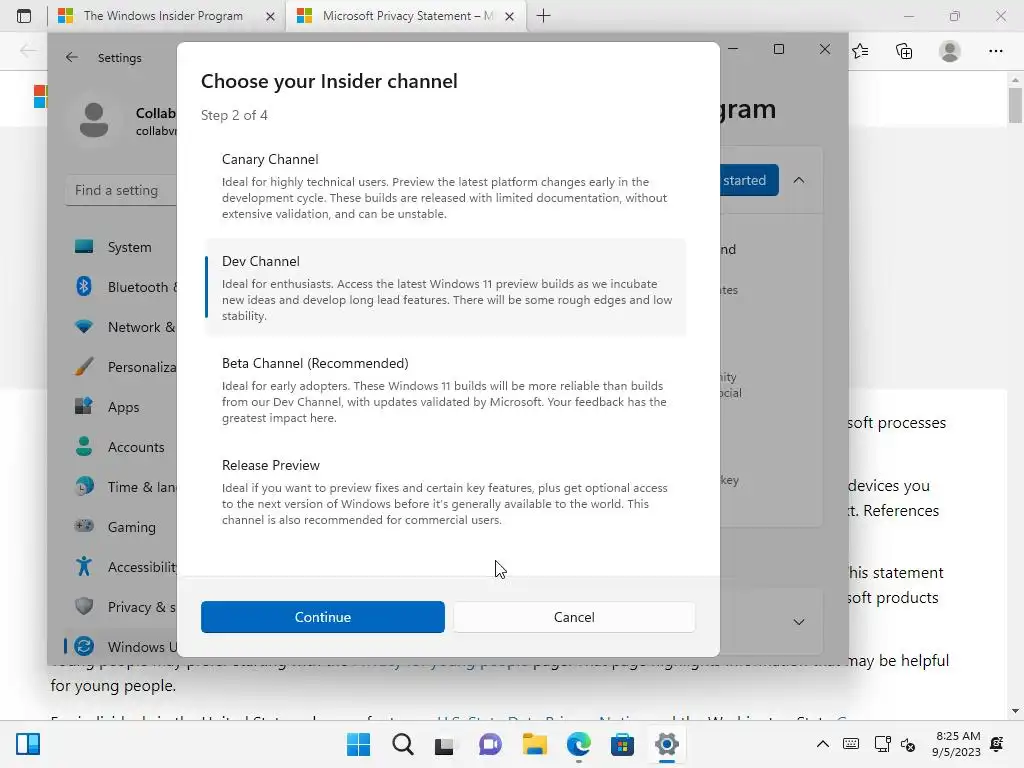Screen dimensions: 1024x768
Task: Close the Microsoft Privacy Statement tab
Action: [x=509, y=16]
